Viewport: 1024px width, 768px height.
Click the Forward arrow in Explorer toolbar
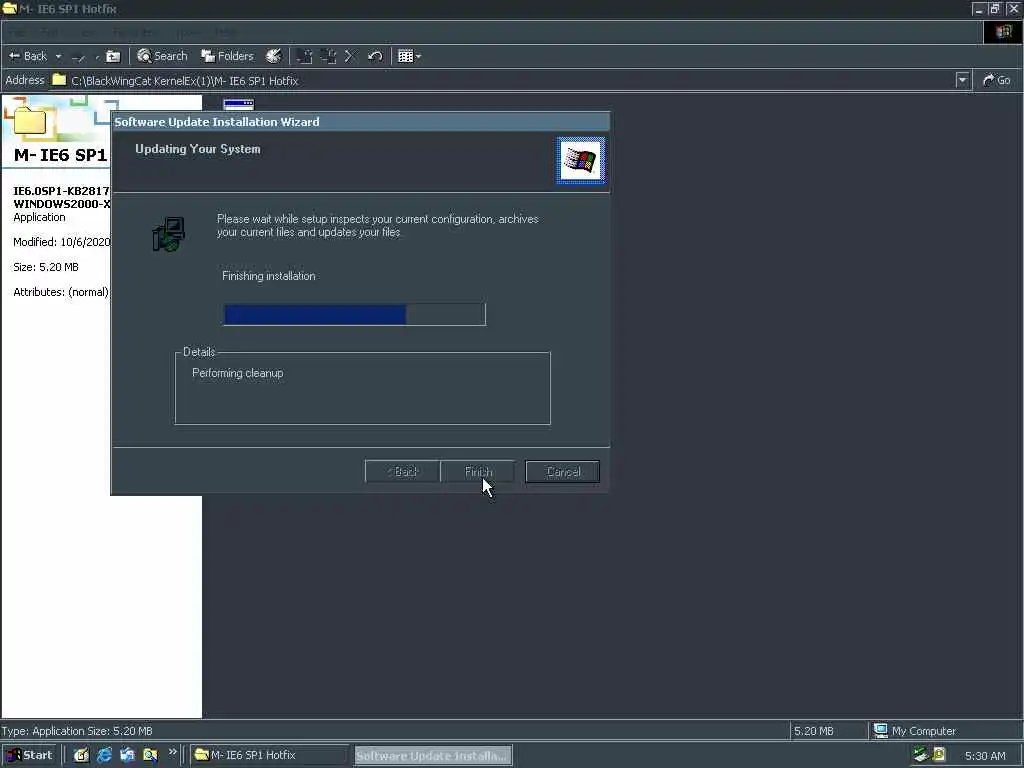tap(78, 57)
